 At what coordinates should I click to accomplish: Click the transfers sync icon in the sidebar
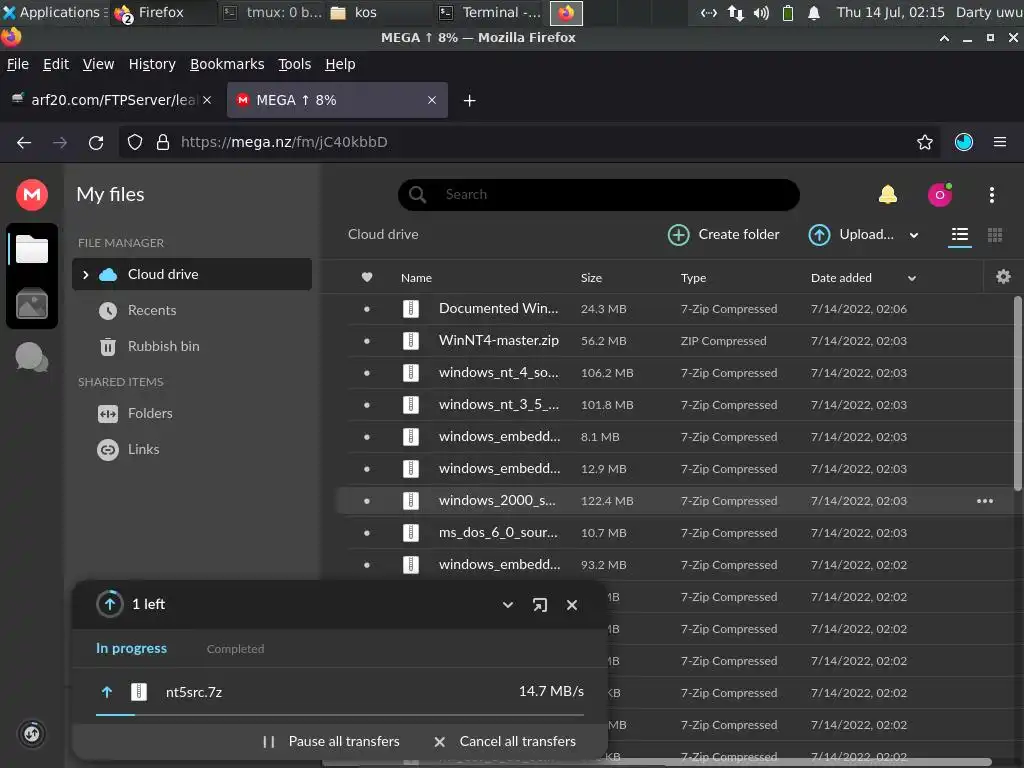(31, 734)
